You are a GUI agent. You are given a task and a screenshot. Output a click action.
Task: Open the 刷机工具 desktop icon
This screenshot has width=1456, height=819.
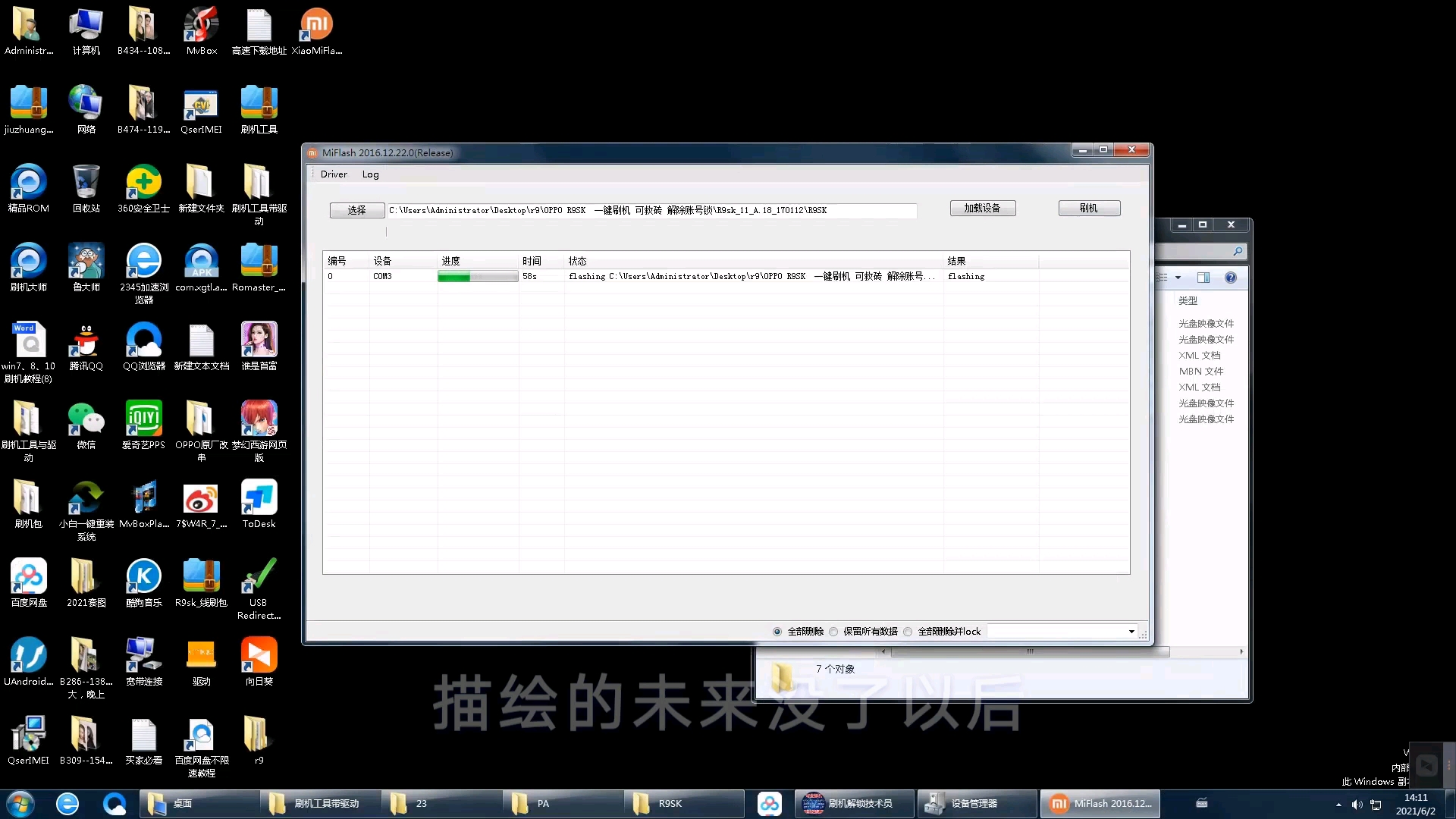(x=259, y=111)
